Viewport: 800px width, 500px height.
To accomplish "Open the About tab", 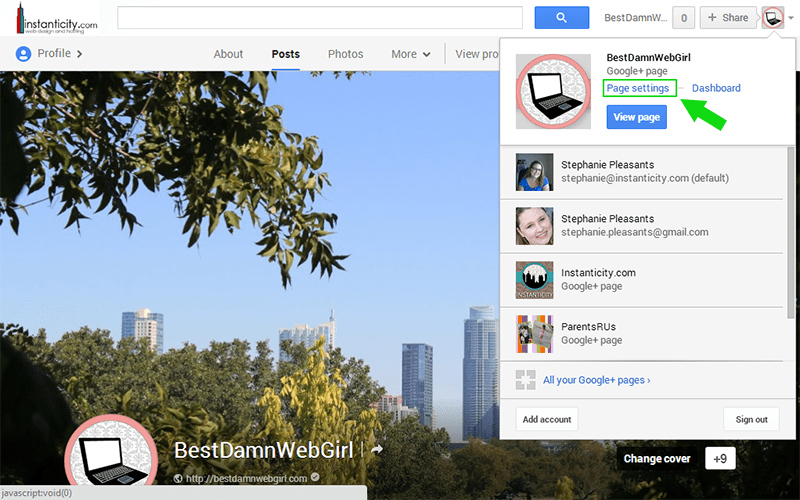I will coord(228,54).
